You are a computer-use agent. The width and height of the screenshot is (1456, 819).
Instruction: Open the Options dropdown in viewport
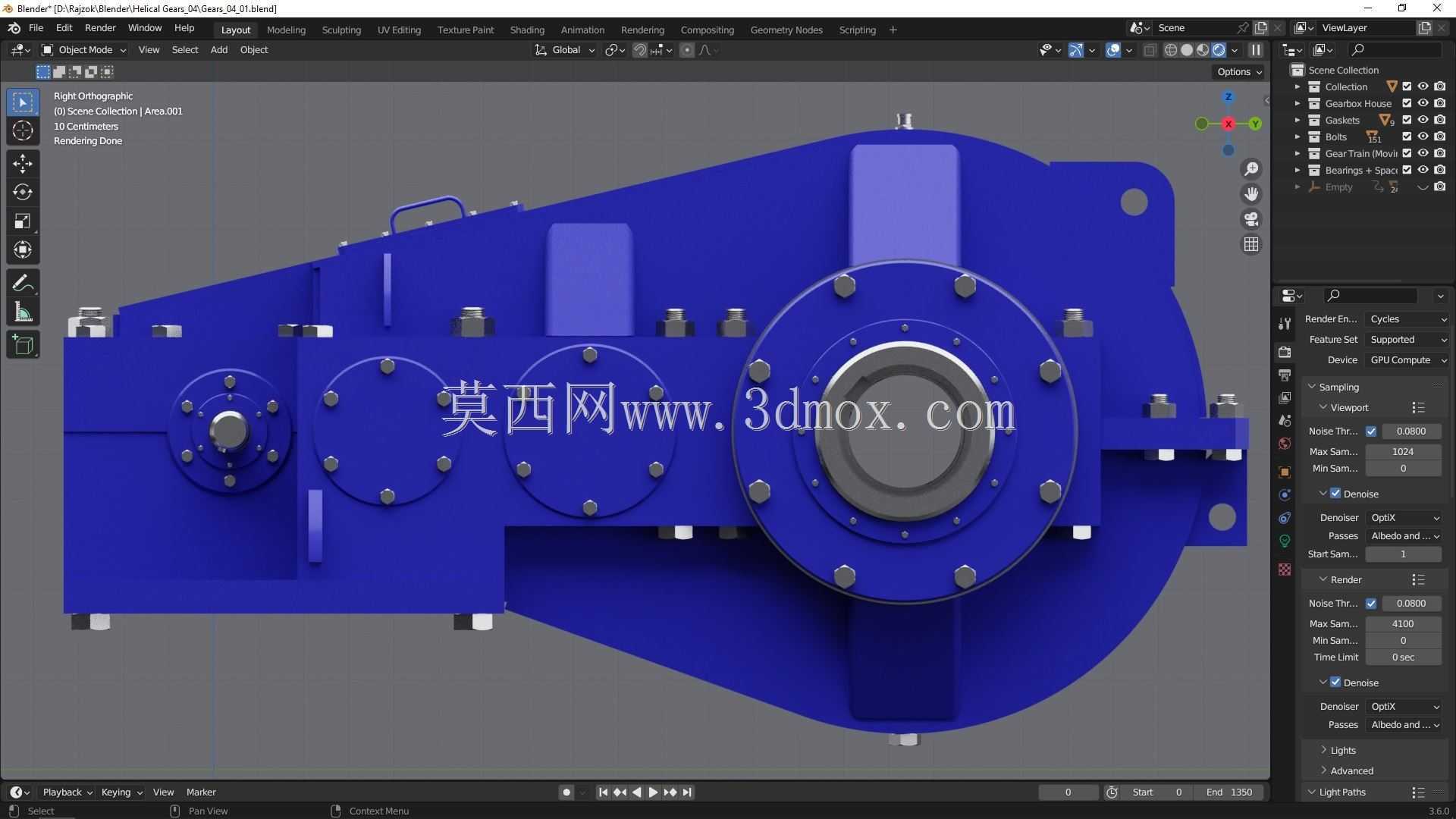[x=1239, y=72]
